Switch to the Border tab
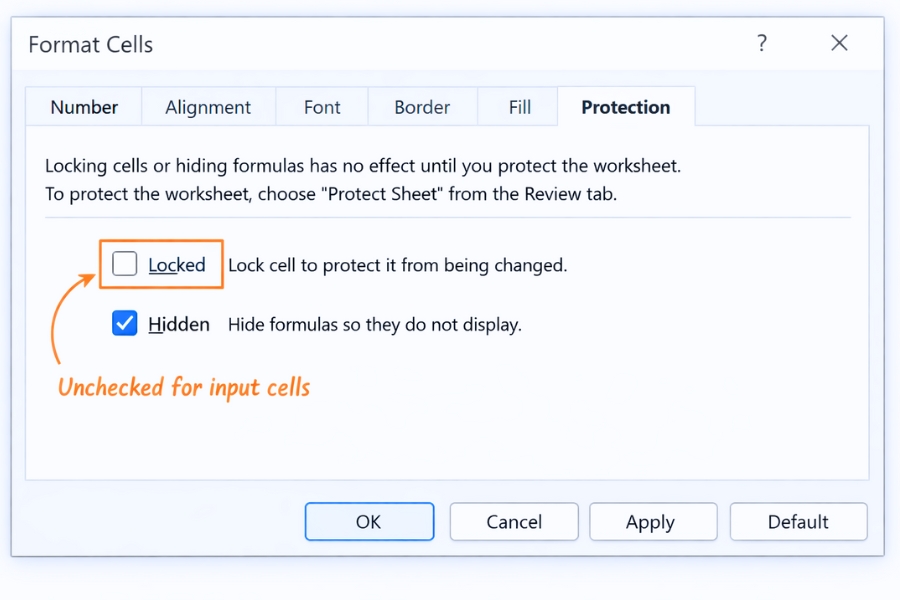Image resolution: width=900 pixels, height=600 pixels. (x=422, y=106)
